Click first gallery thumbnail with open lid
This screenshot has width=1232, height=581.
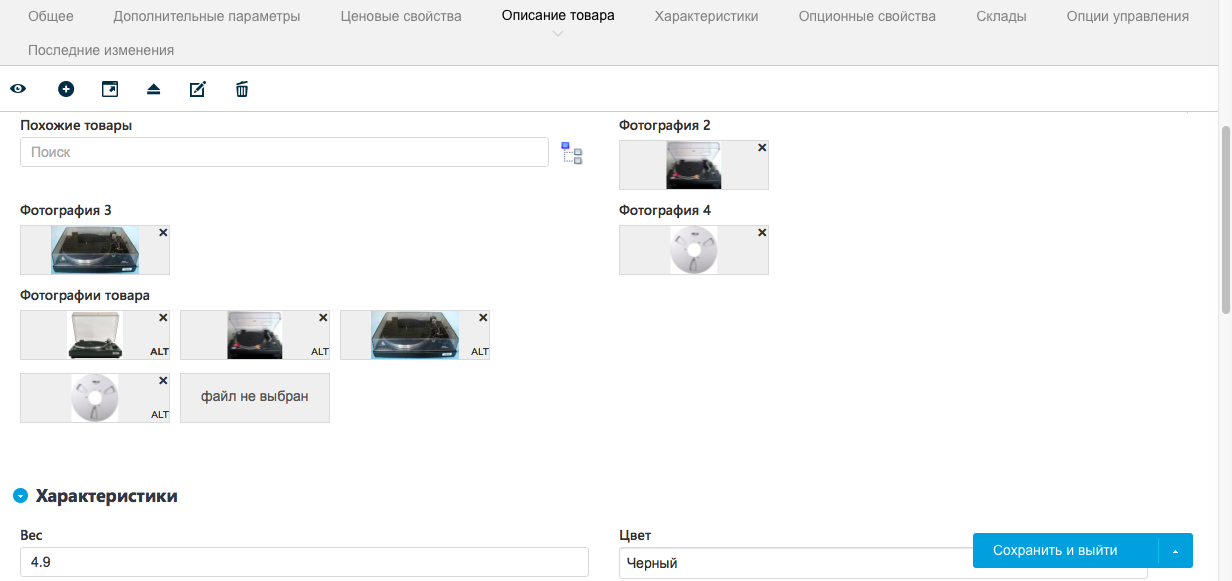coord(95,335)
